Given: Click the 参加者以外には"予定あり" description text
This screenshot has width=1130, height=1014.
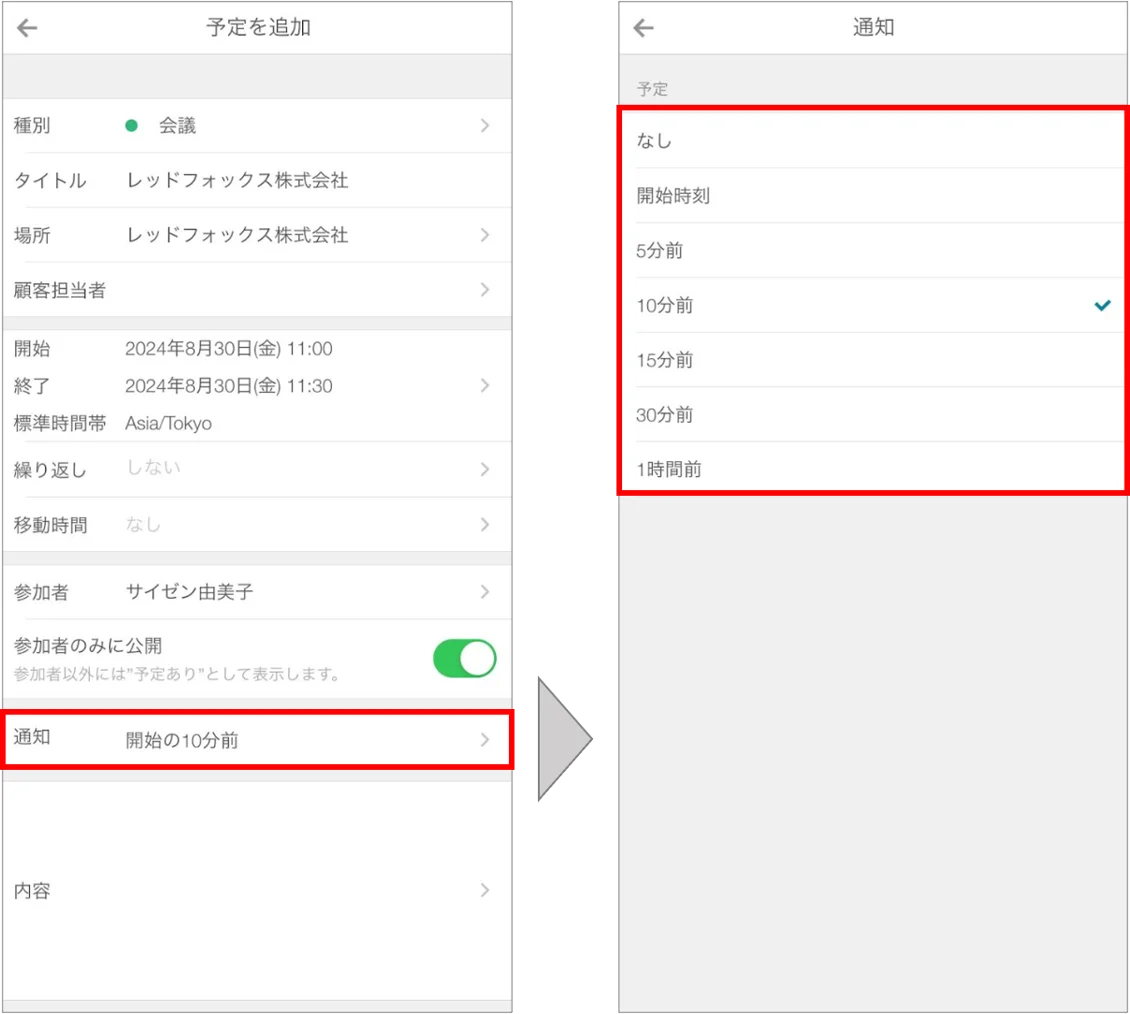Looking at the screenshot, I should point(177,674).
